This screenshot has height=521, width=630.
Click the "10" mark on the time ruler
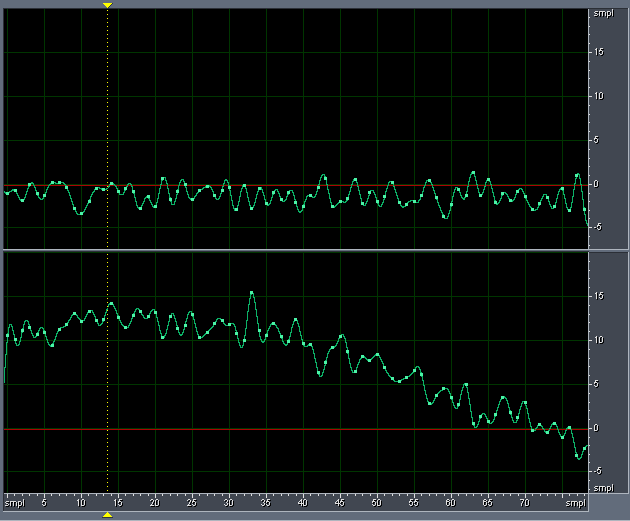pyautogui.click(x=81, y=503)
